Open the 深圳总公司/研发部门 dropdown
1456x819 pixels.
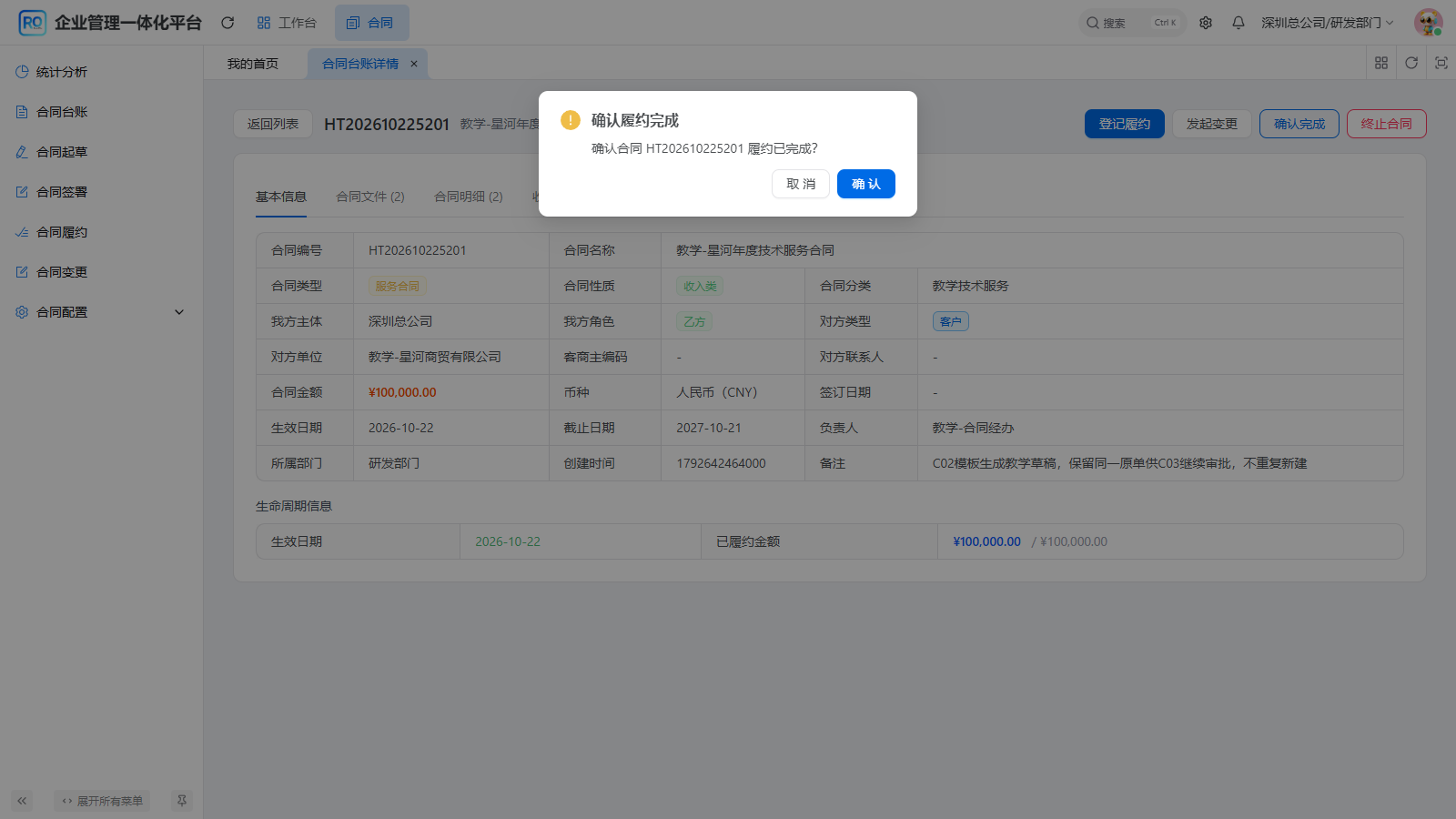(1327, 23)
